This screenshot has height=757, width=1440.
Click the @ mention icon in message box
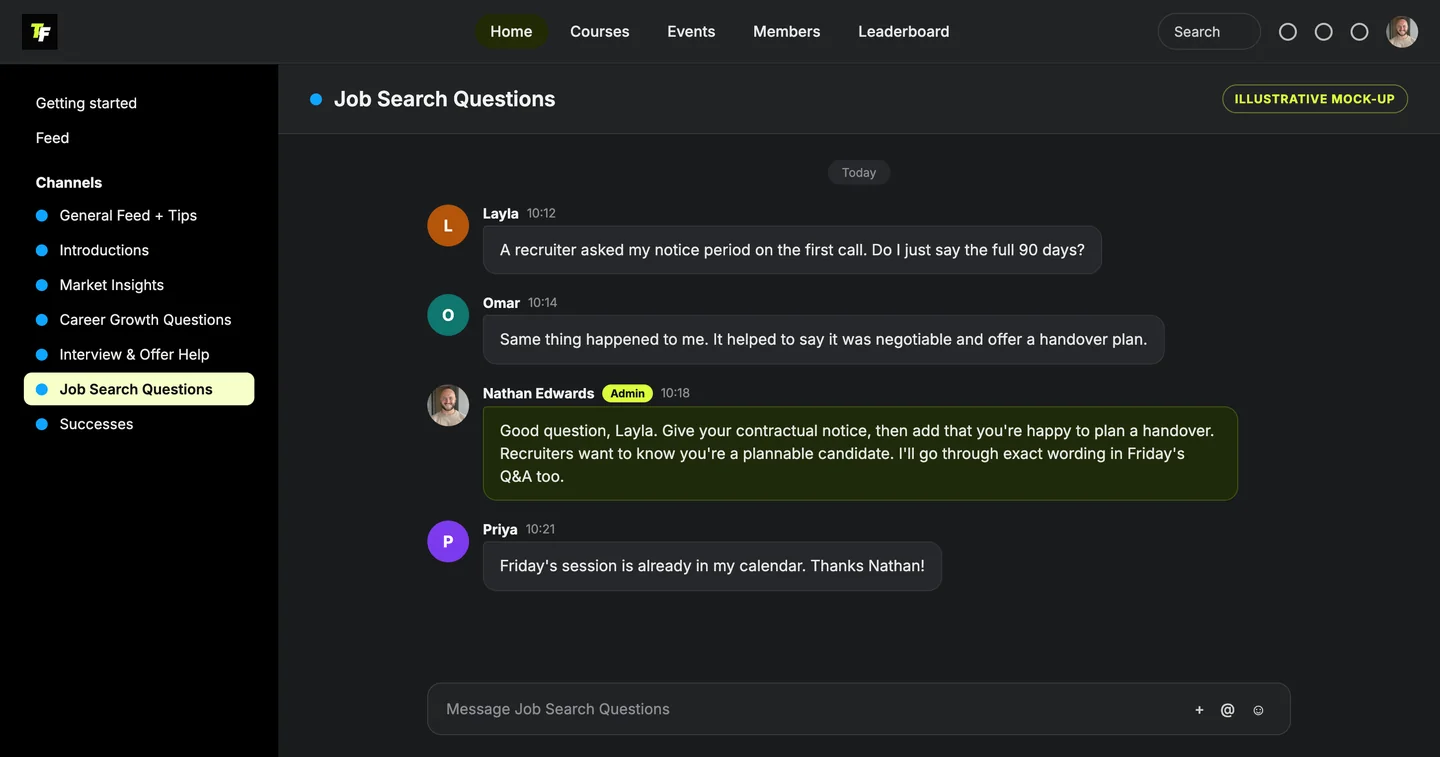click(1228, 710)
